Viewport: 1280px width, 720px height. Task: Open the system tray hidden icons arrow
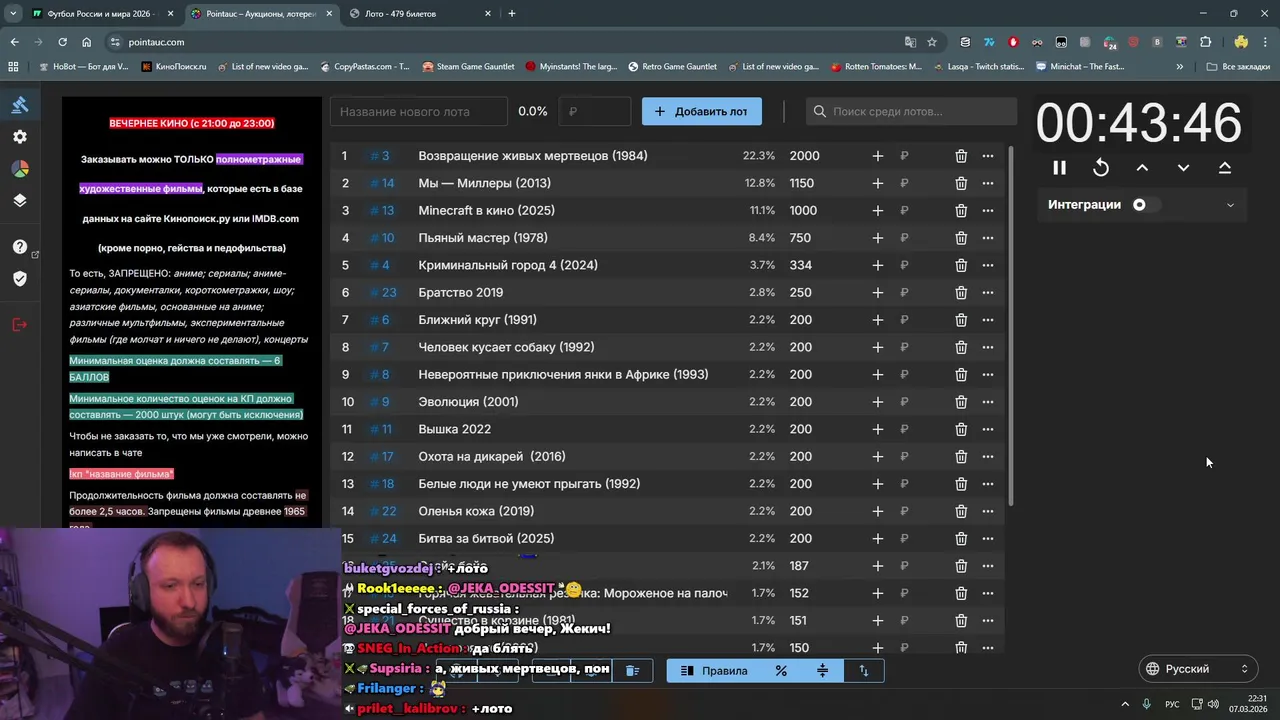[x=1125, y=704]
